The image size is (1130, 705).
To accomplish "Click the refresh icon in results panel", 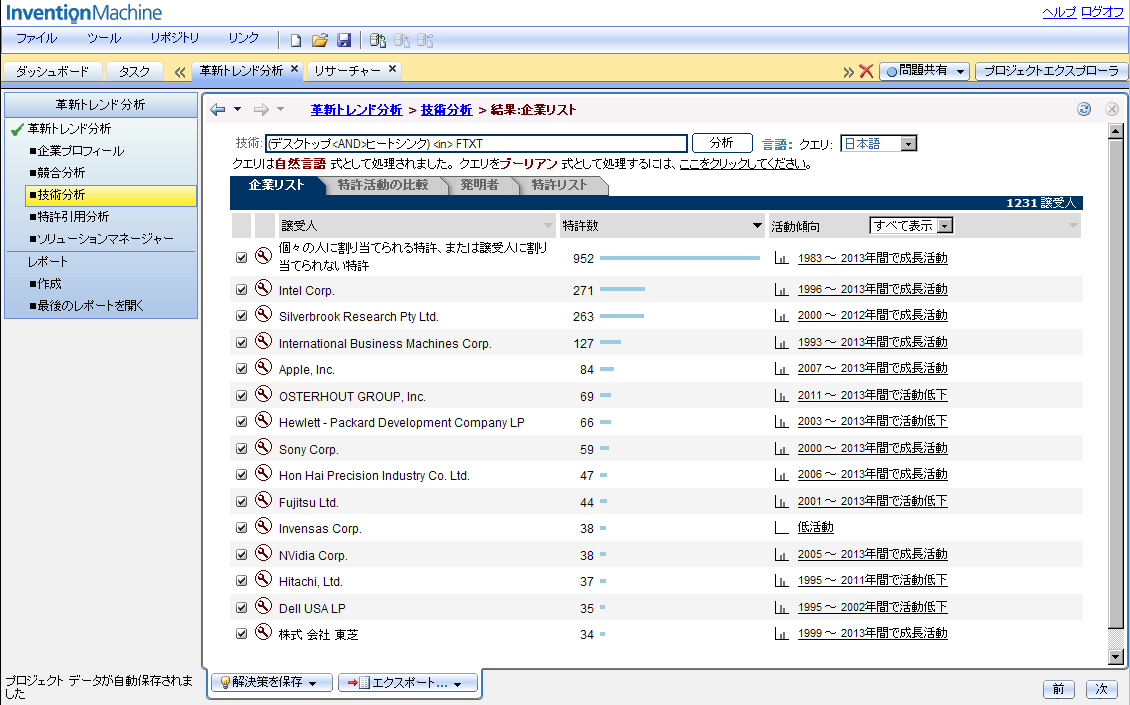I will 1084,109.
